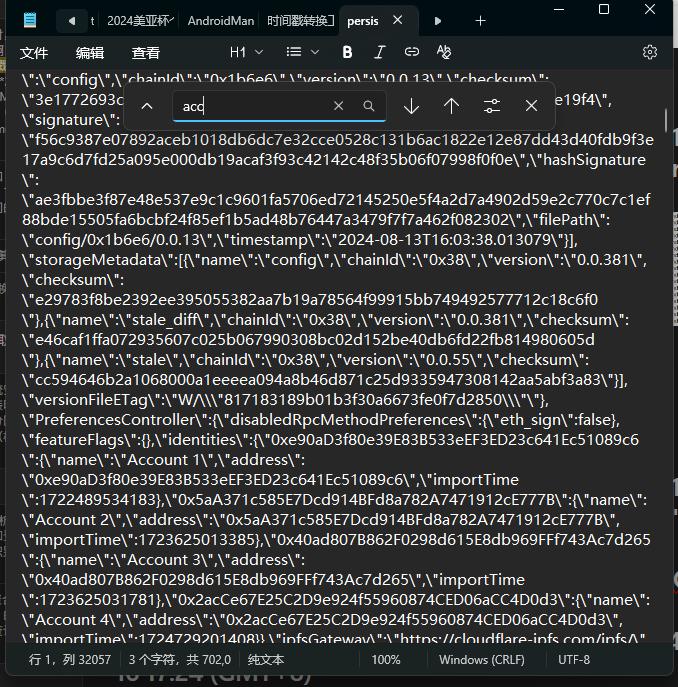
Task: Click the UTF-8 encoding indicator
Action: click(574, 659)
